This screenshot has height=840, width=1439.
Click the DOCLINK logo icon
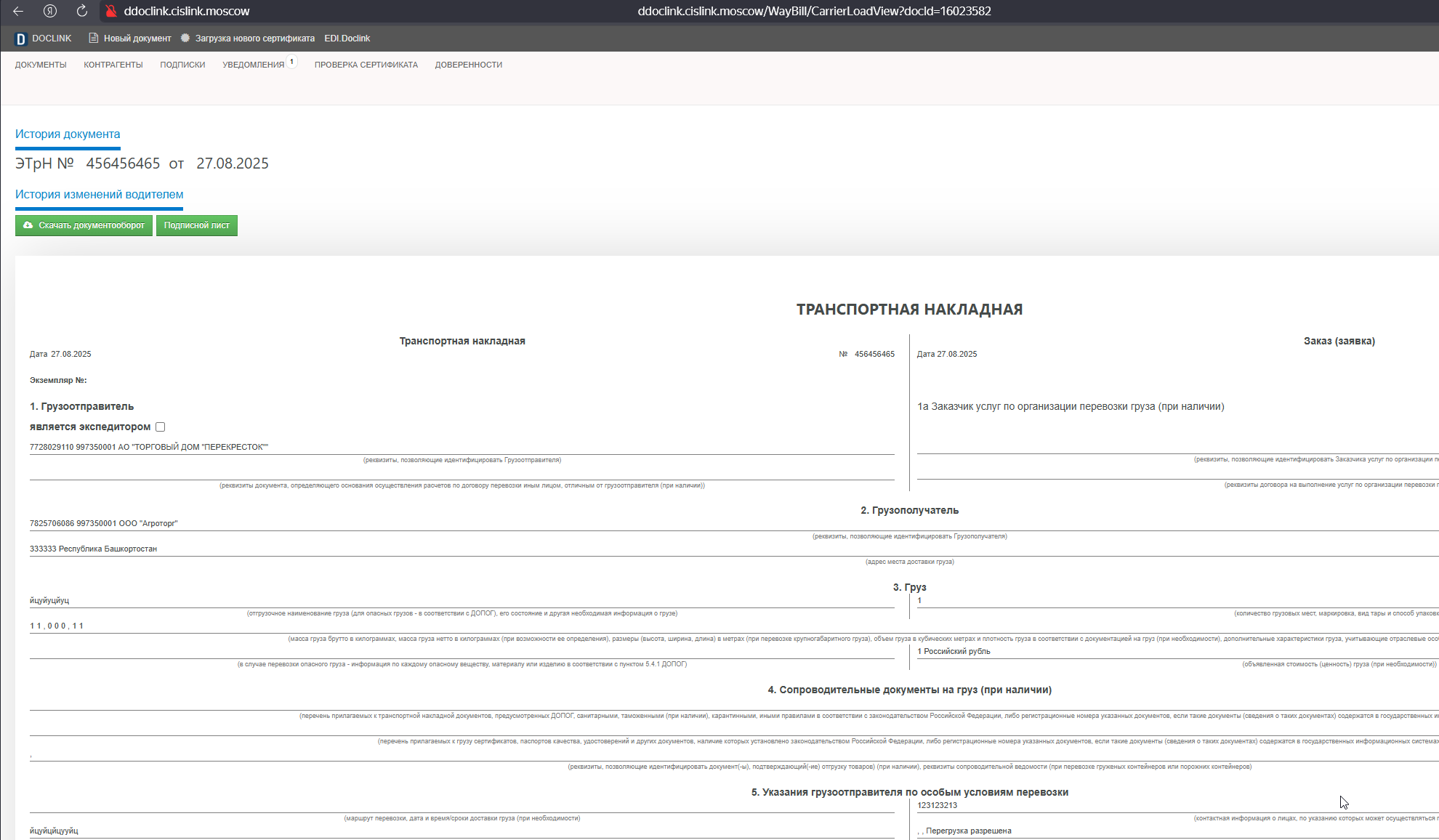[20, 39]
